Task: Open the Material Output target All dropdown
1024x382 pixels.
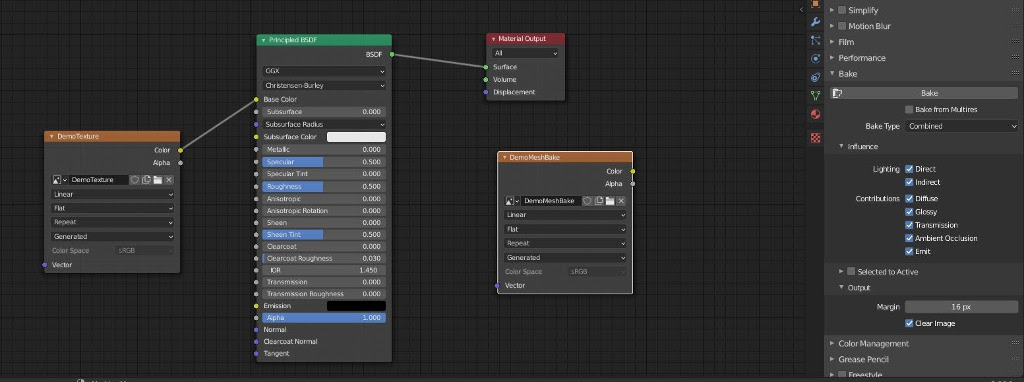Action: tap(526, 53)
